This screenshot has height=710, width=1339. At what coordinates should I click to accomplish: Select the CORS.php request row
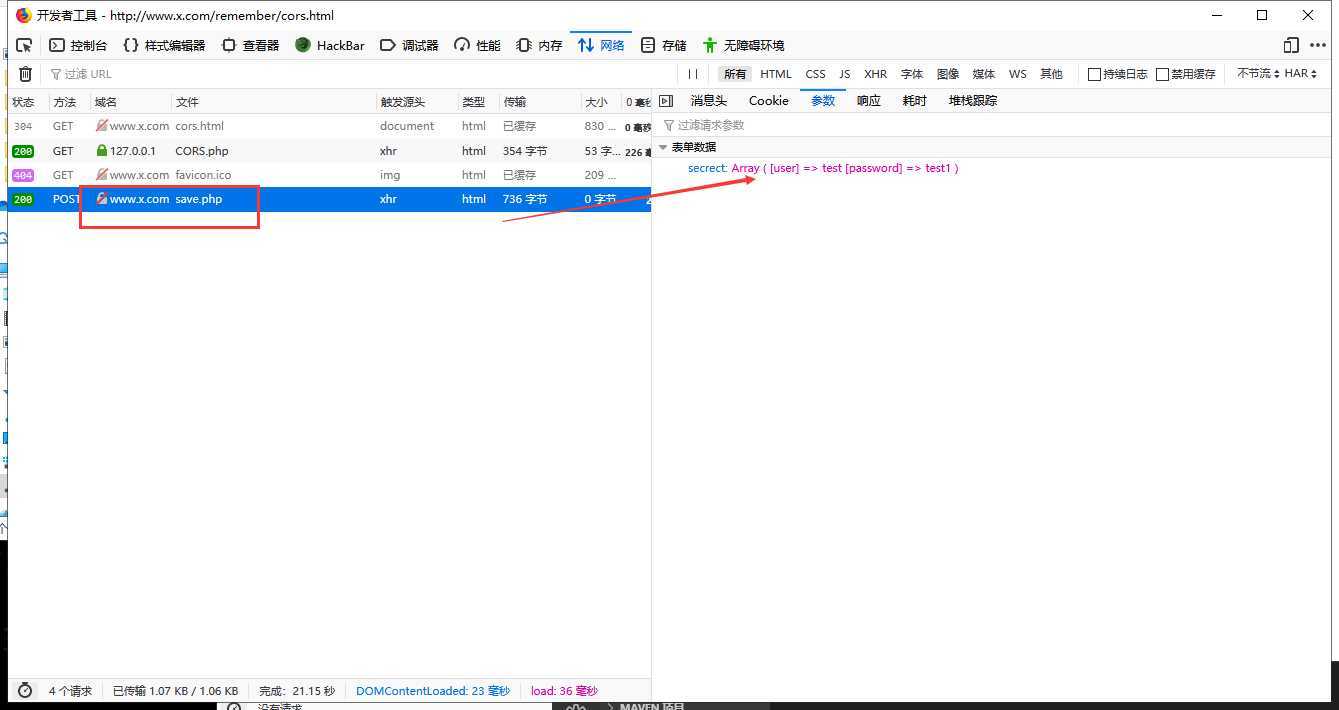(330, 151)
